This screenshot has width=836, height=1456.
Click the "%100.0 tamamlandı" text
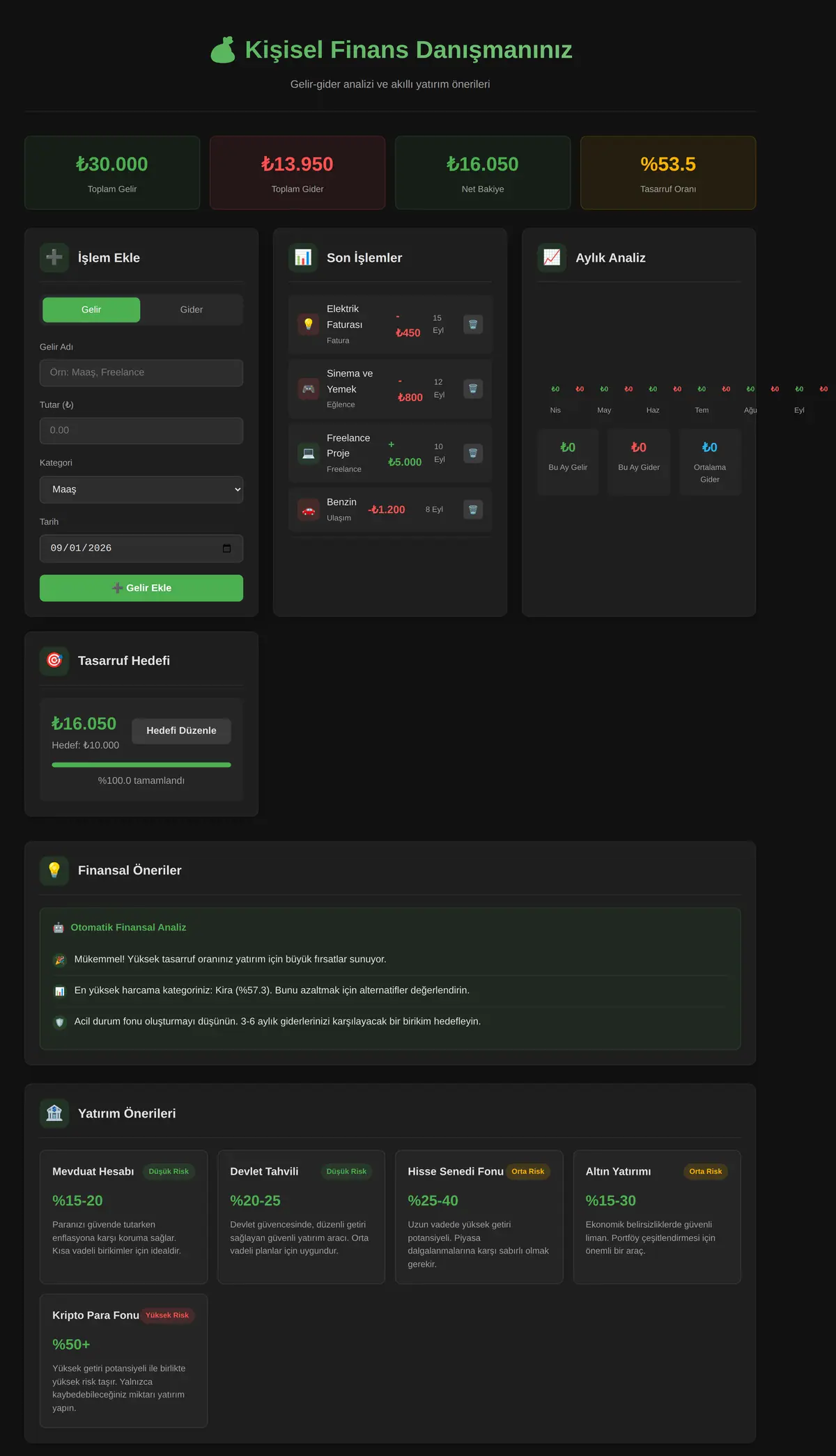(x=141, y=781)
